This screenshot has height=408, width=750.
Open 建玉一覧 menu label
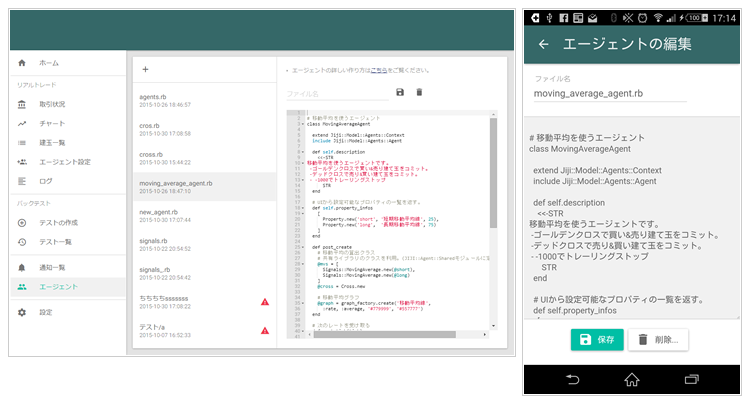pos(52,143)
